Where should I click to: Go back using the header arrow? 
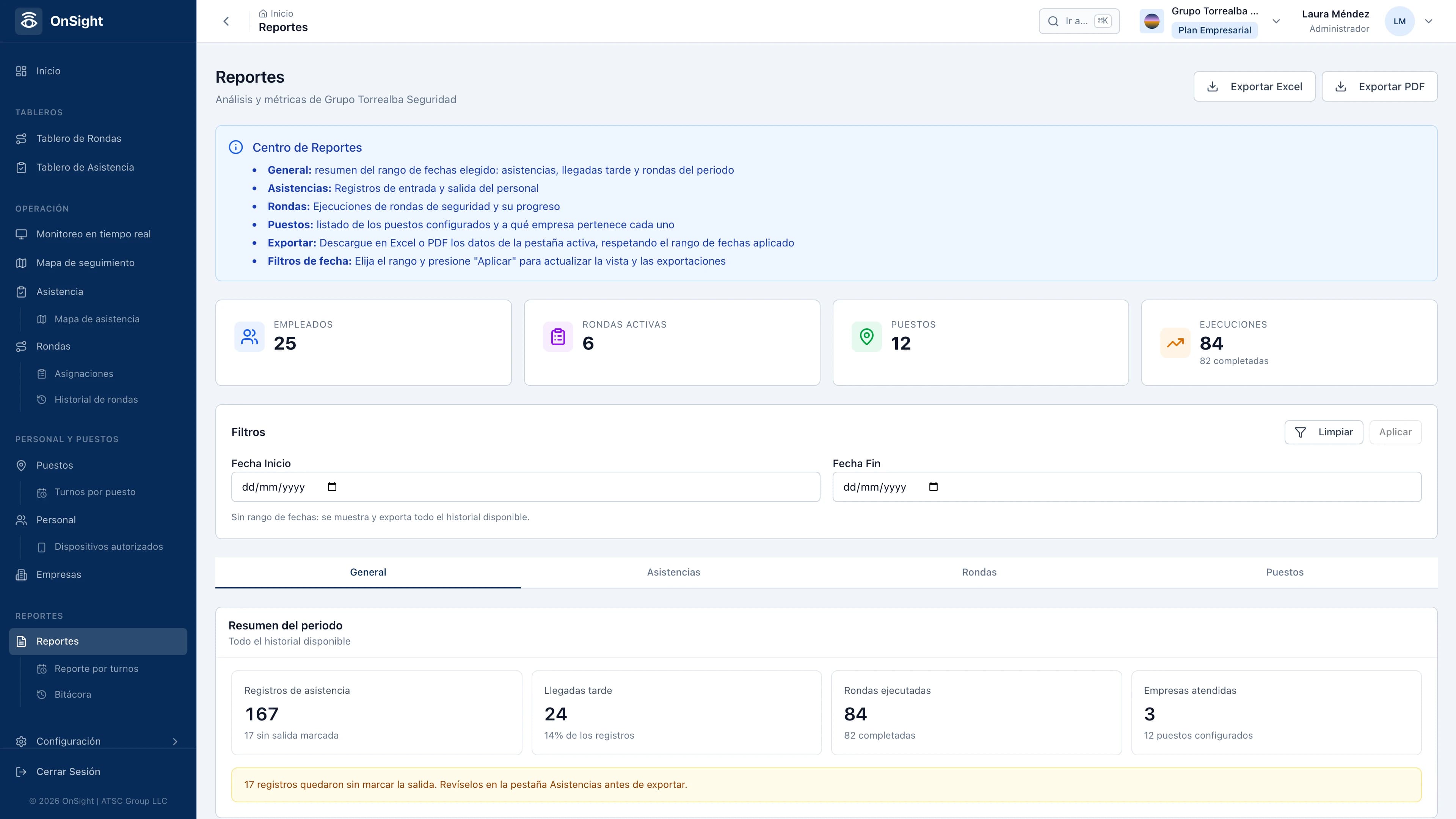[226, 22]
